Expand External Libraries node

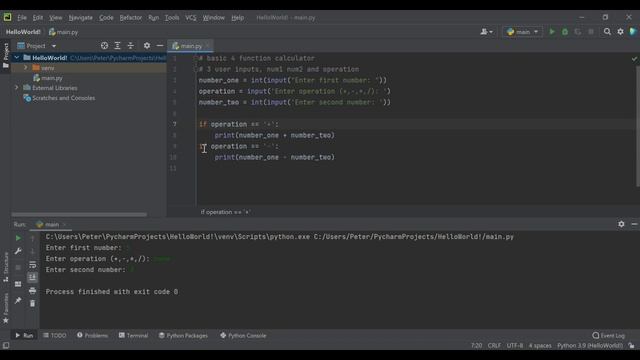click(17, 88)
